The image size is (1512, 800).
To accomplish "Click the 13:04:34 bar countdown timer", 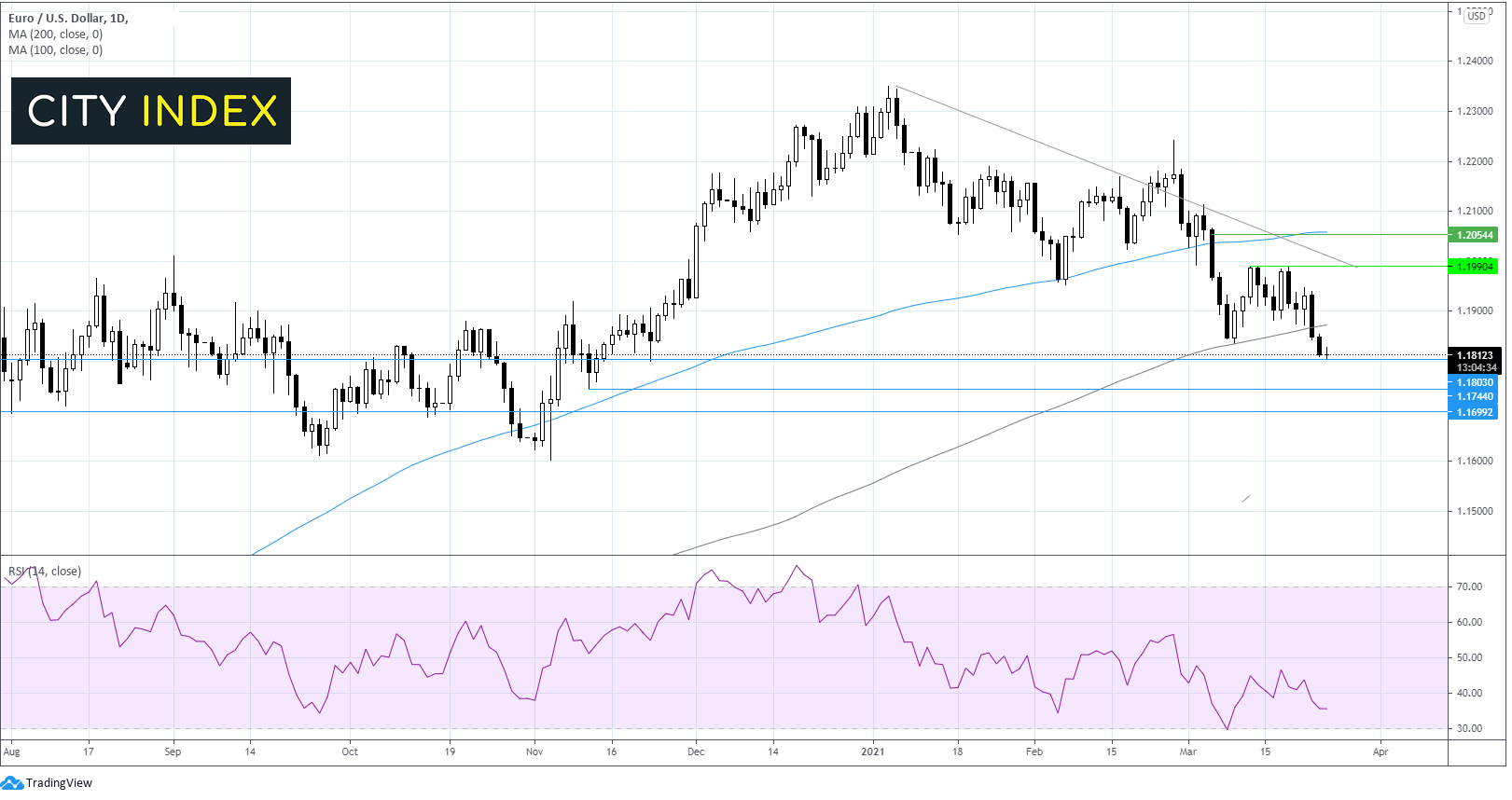I will coord(1476,368).
